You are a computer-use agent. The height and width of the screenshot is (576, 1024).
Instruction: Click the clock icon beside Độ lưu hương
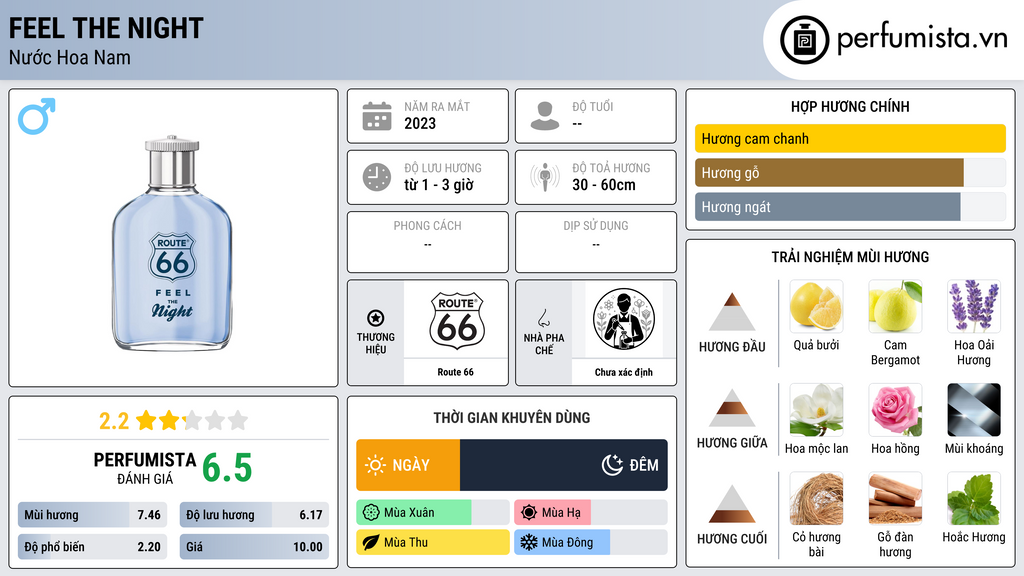coord(377,177)
